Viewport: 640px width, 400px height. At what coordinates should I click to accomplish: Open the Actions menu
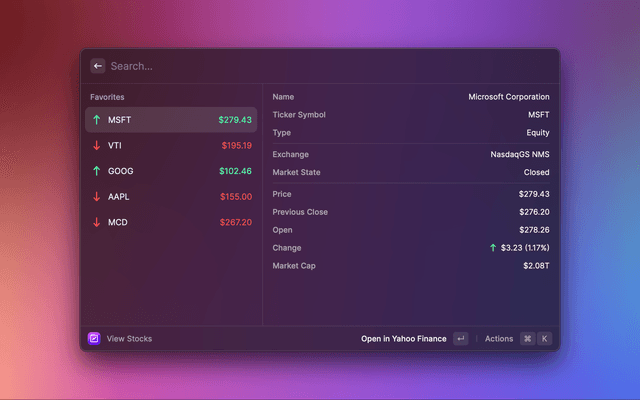(499, 339)
